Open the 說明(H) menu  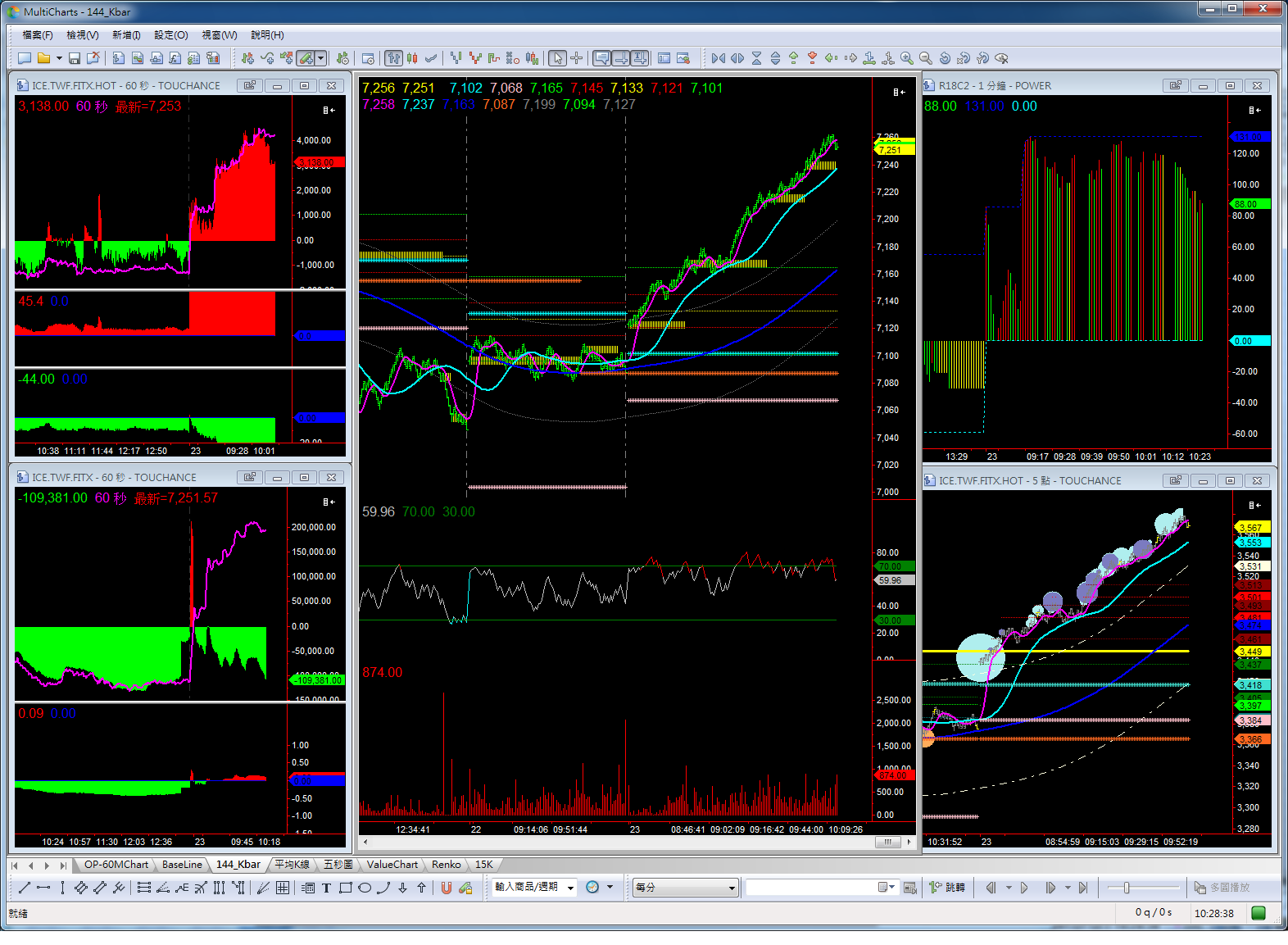[268, 35]
